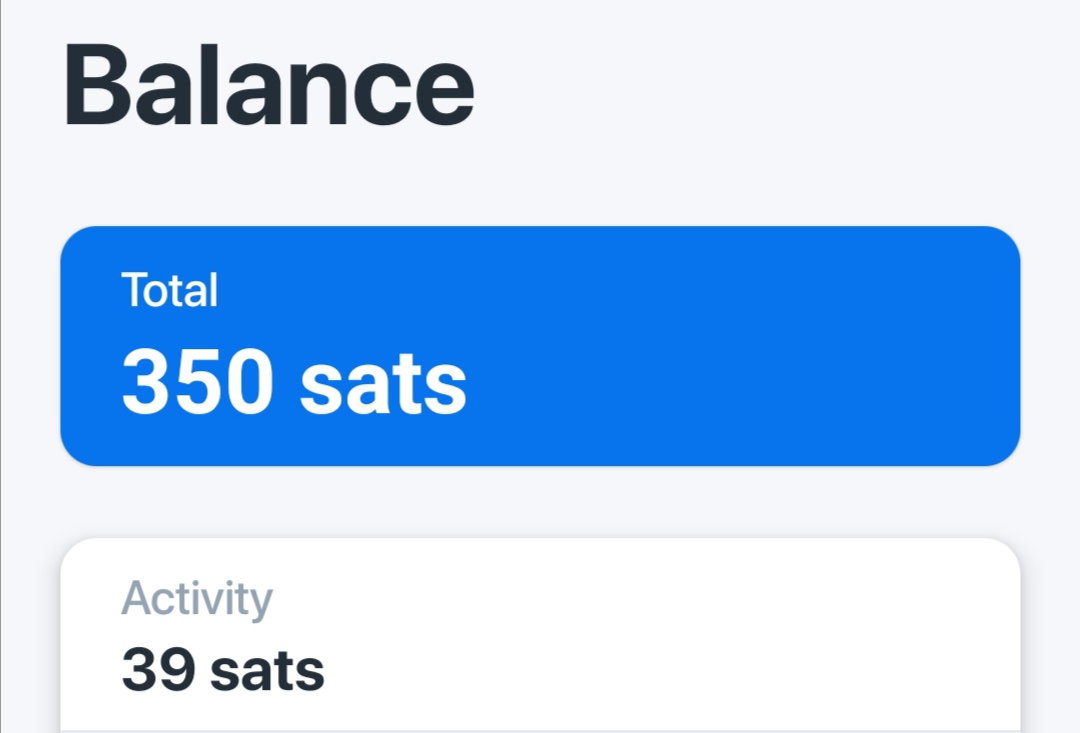The height and width of the screenshot is (733, 1080).
Task: Click the space between Balance and Total card
Action: click(x=540, y=176)
